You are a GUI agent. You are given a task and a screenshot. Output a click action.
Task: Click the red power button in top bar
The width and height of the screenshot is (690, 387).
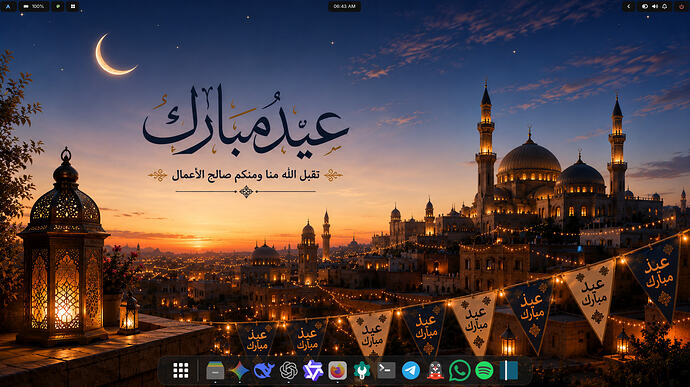681,7
